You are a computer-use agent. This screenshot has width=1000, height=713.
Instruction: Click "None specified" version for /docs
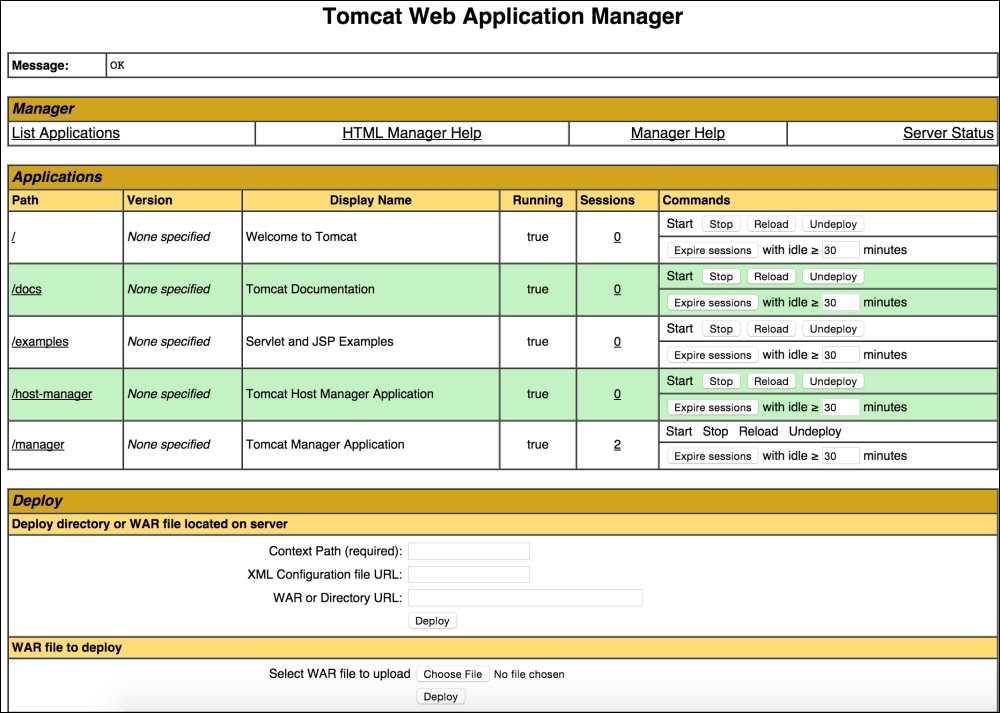tap(168, 289)
